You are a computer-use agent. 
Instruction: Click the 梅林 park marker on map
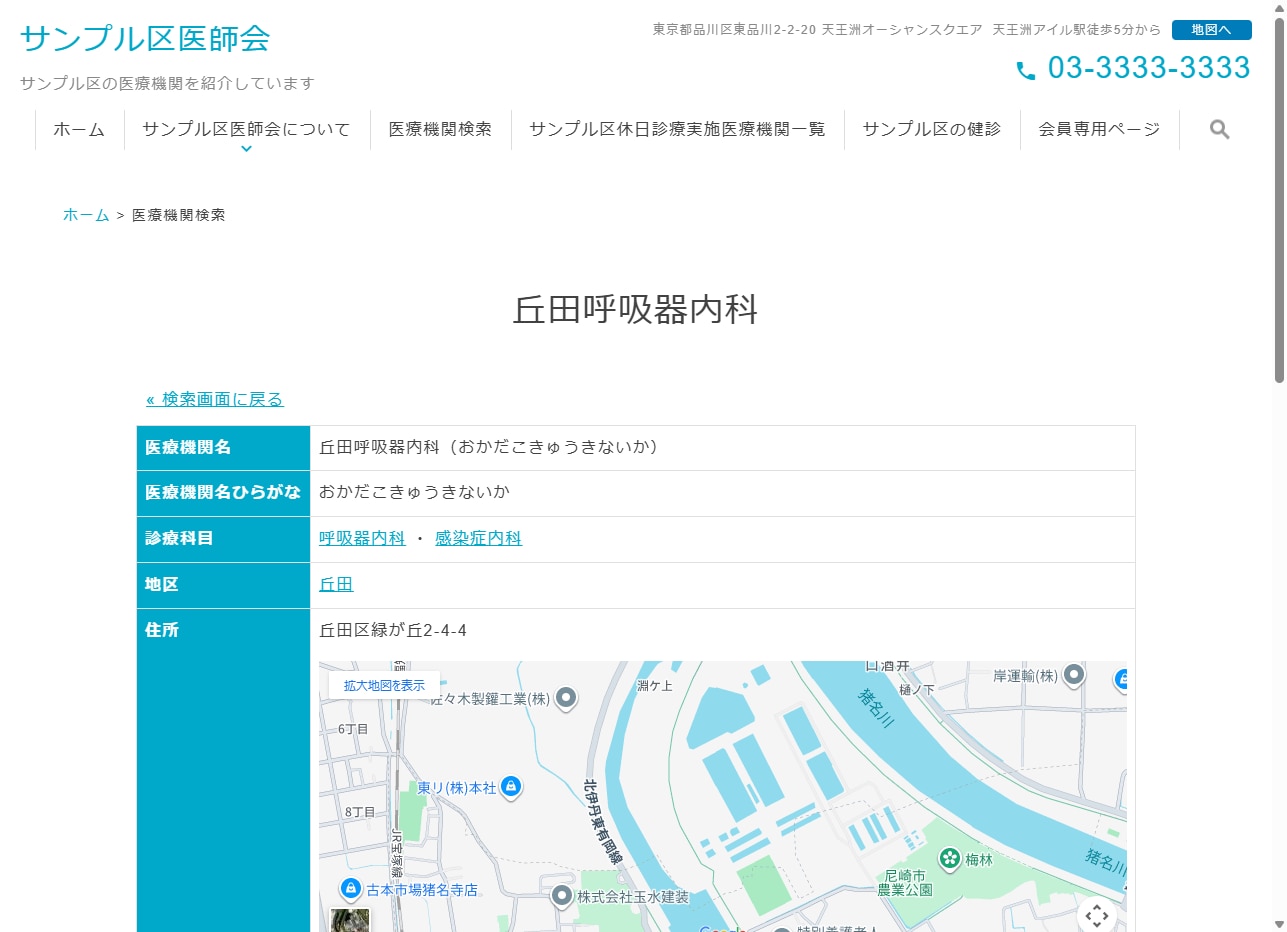(x=949, y=858)
